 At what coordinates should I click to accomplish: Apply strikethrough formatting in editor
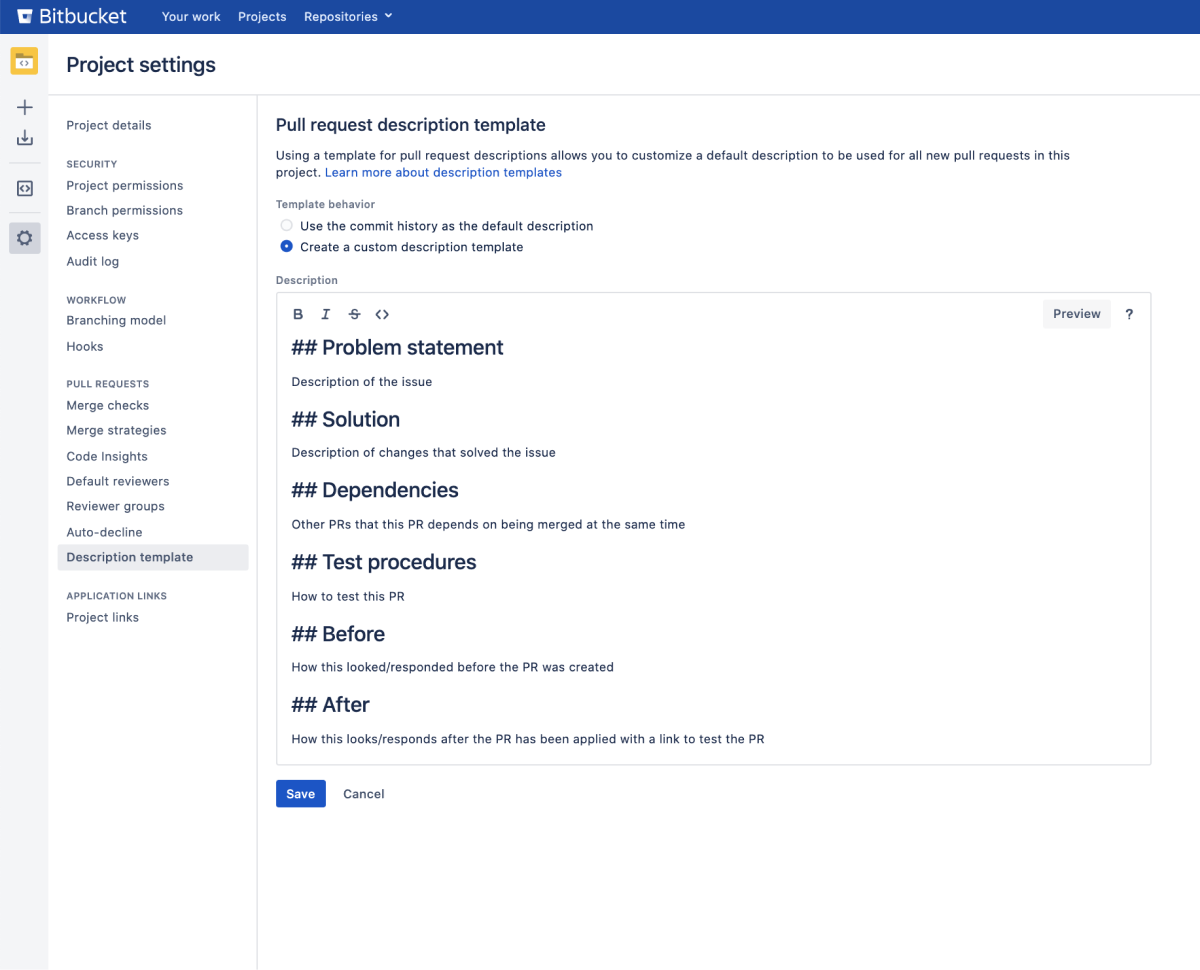click(354, 314)
